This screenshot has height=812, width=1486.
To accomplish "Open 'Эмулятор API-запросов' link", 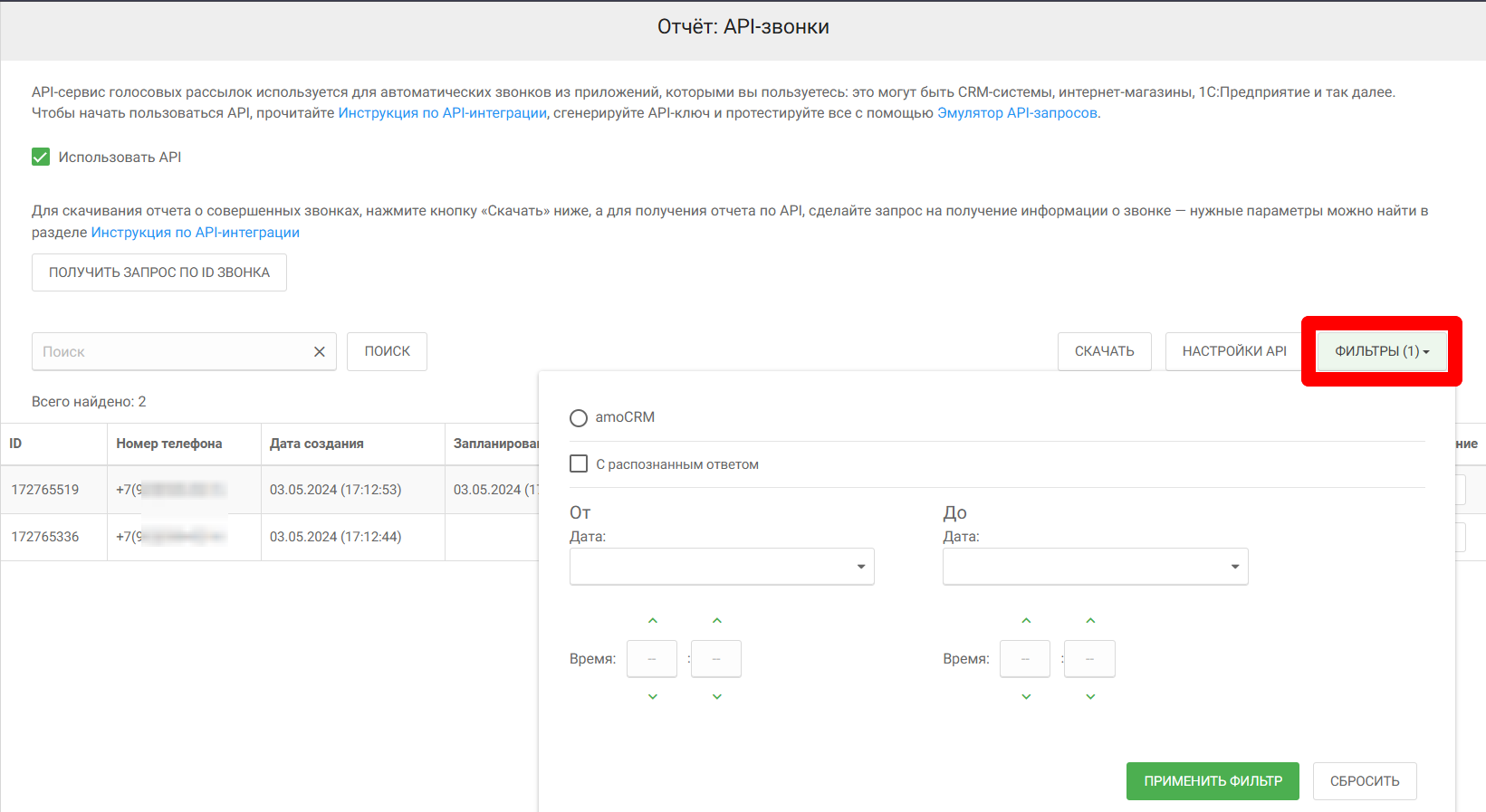I will (1017, 113).
